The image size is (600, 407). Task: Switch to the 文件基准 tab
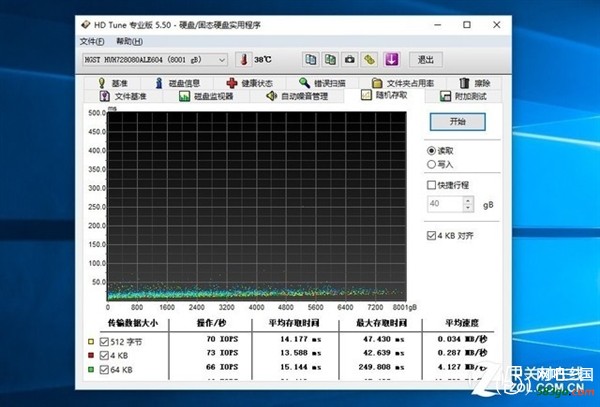[x=123, y=96]
